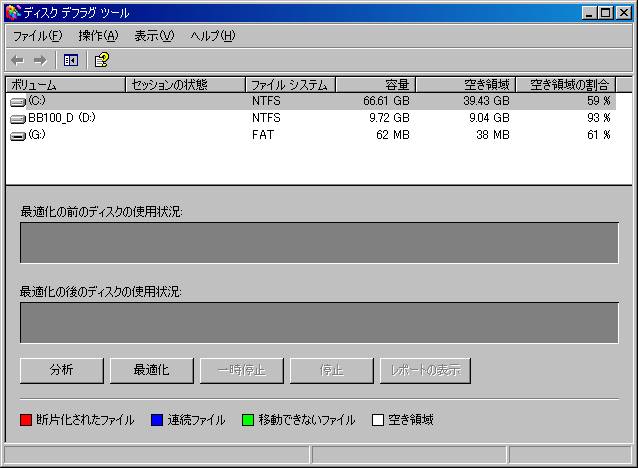This screenshot has width=638, height=468.
Task: Click the 9.04 GB free space value
Action: pyautogui.click(x=489, y=118)
